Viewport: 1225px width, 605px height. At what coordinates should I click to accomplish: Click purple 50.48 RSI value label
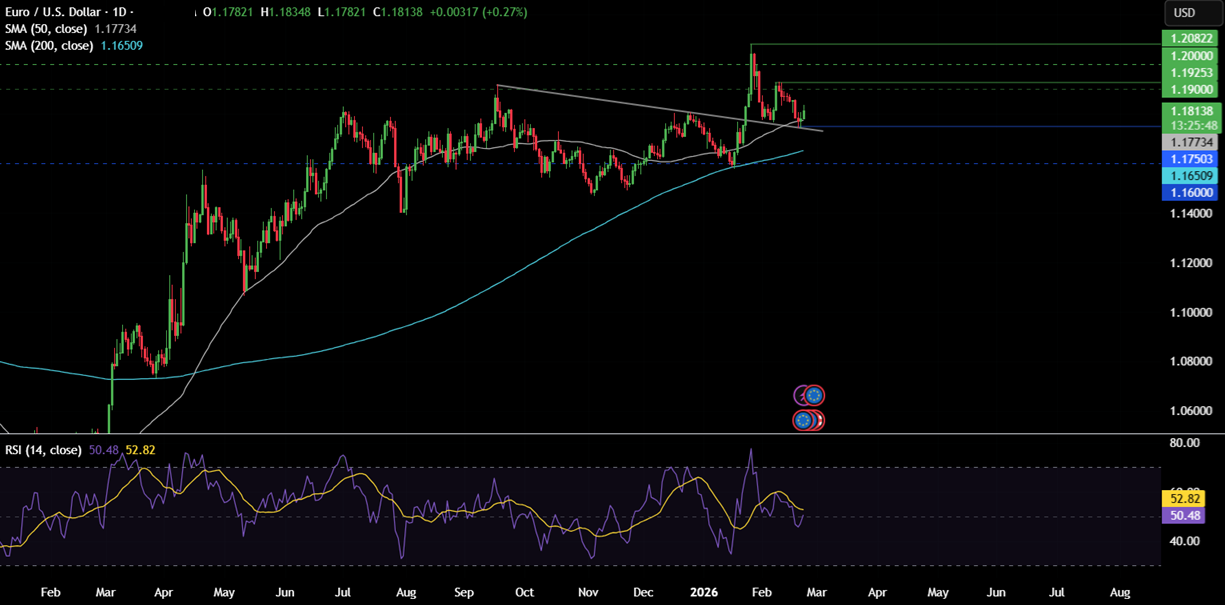(1185, 515)
